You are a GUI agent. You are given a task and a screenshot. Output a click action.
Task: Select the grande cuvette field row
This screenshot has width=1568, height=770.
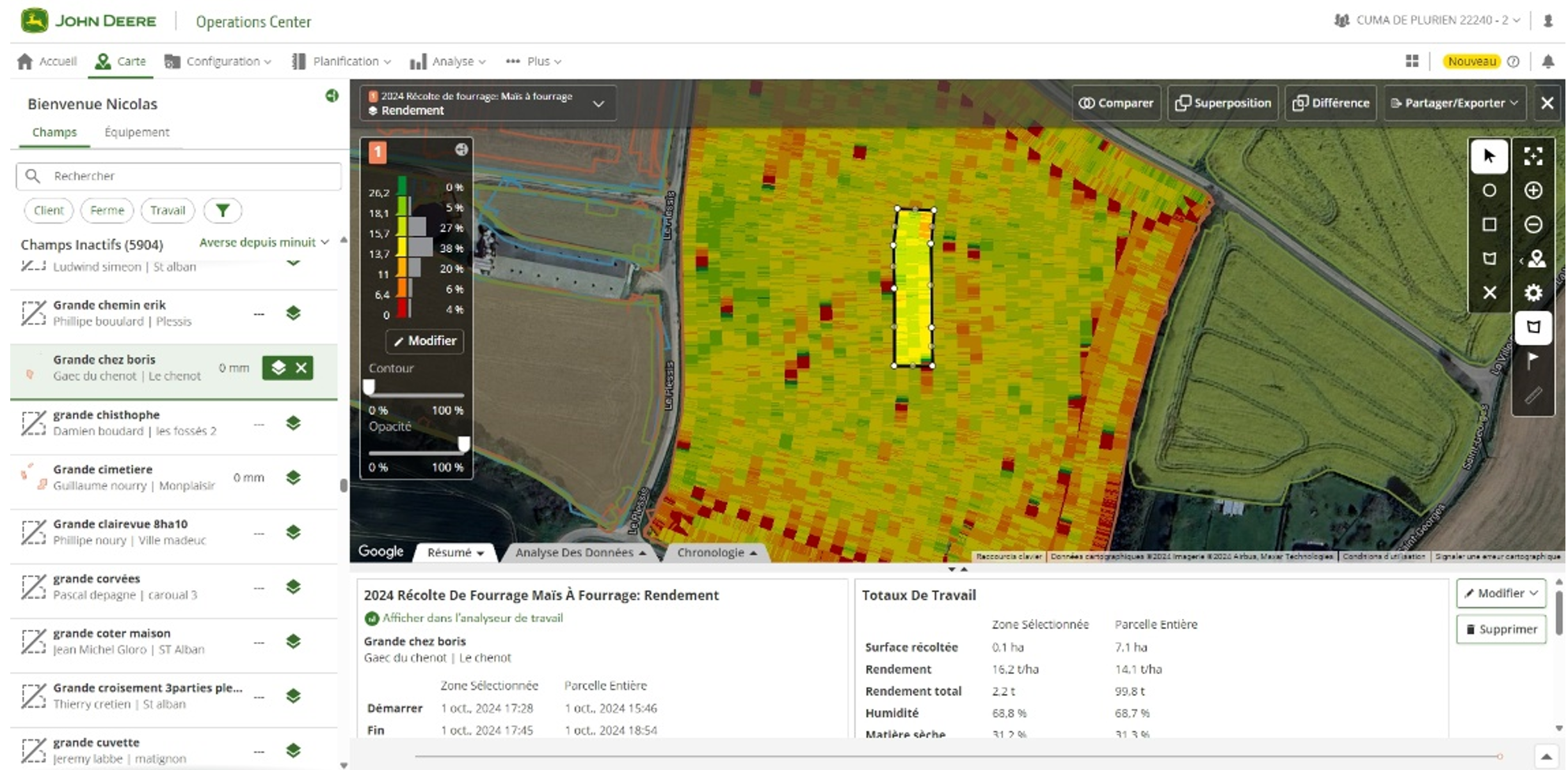[x=174, y=750]
